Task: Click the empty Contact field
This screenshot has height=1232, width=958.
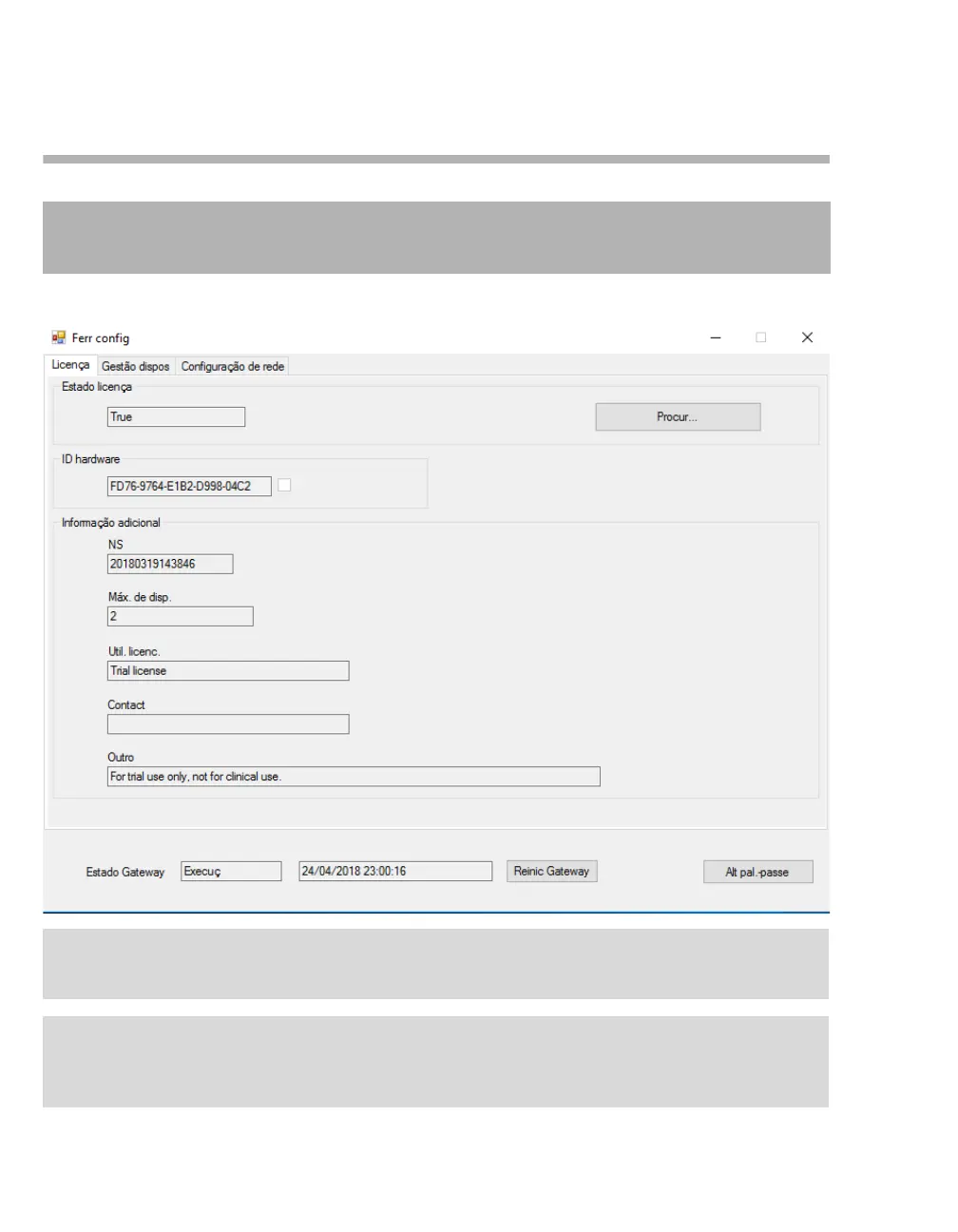Action: [x=228, y=724]
